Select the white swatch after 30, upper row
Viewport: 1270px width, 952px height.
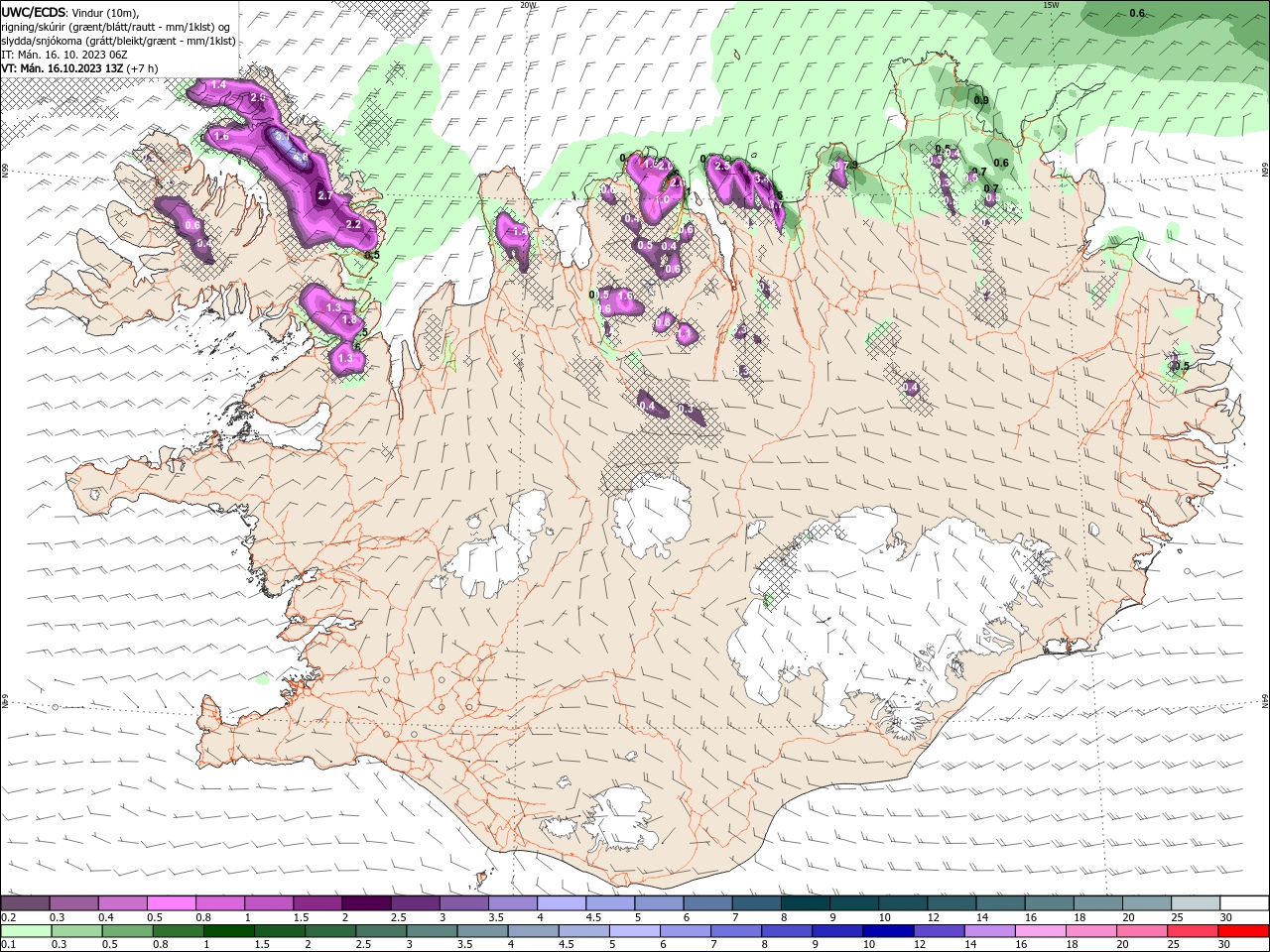click(1244, 903)
